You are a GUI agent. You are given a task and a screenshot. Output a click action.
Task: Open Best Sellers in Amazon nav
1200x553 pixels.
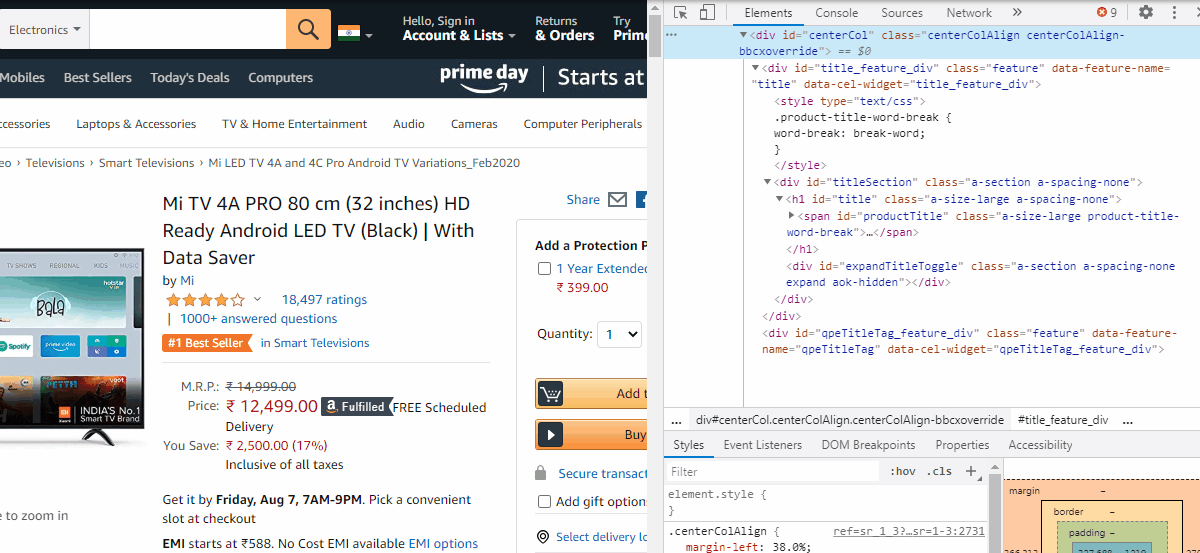click(97, 77)
